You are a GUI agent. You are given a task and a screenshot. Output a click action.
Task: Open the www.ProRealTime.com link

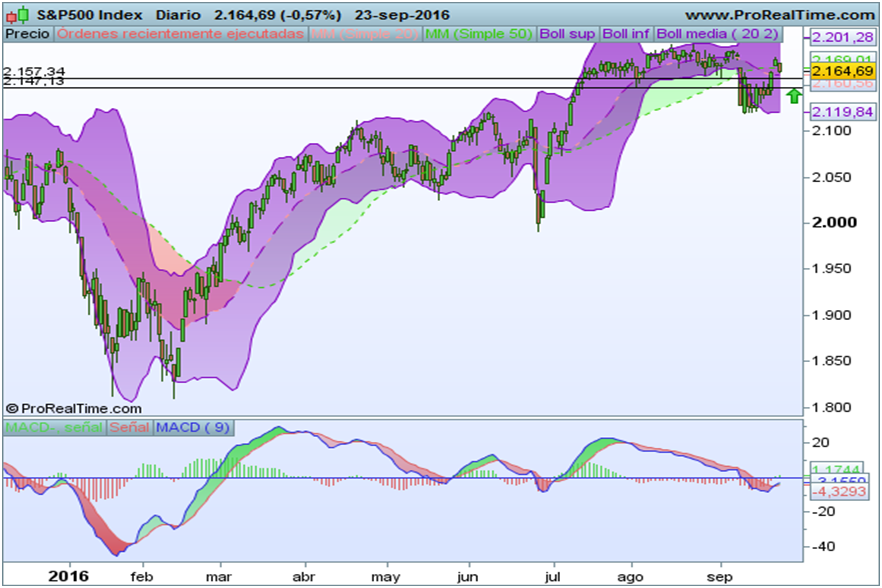tap(780, 15)
